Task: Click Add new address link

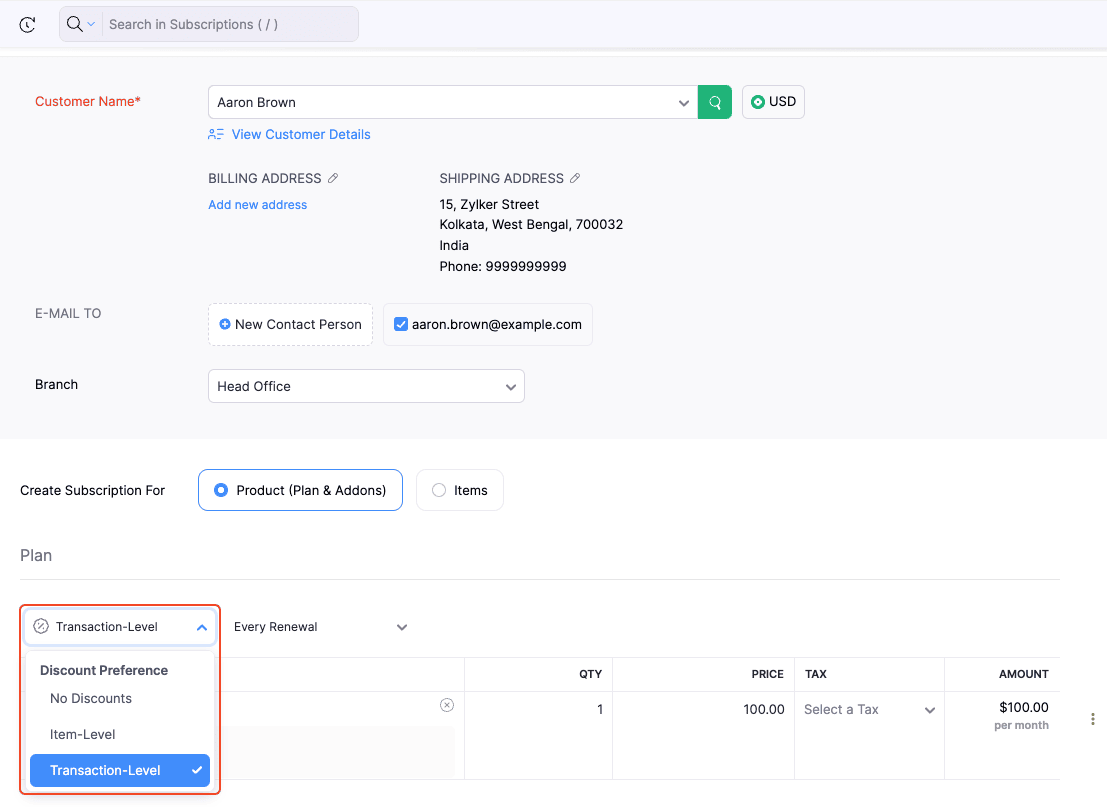Action: (x=258, y=205)
